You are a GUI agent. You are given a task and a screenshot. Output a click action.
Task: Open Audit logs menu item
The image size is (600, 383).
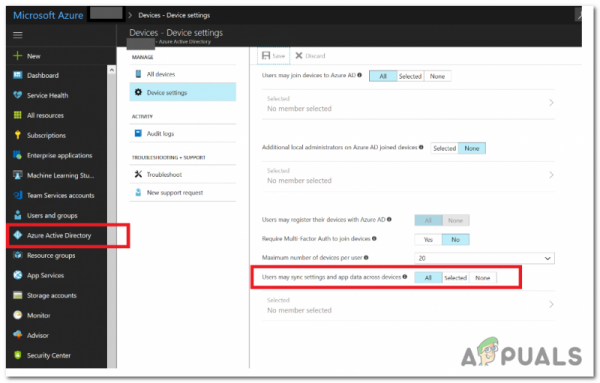(183, 133)
